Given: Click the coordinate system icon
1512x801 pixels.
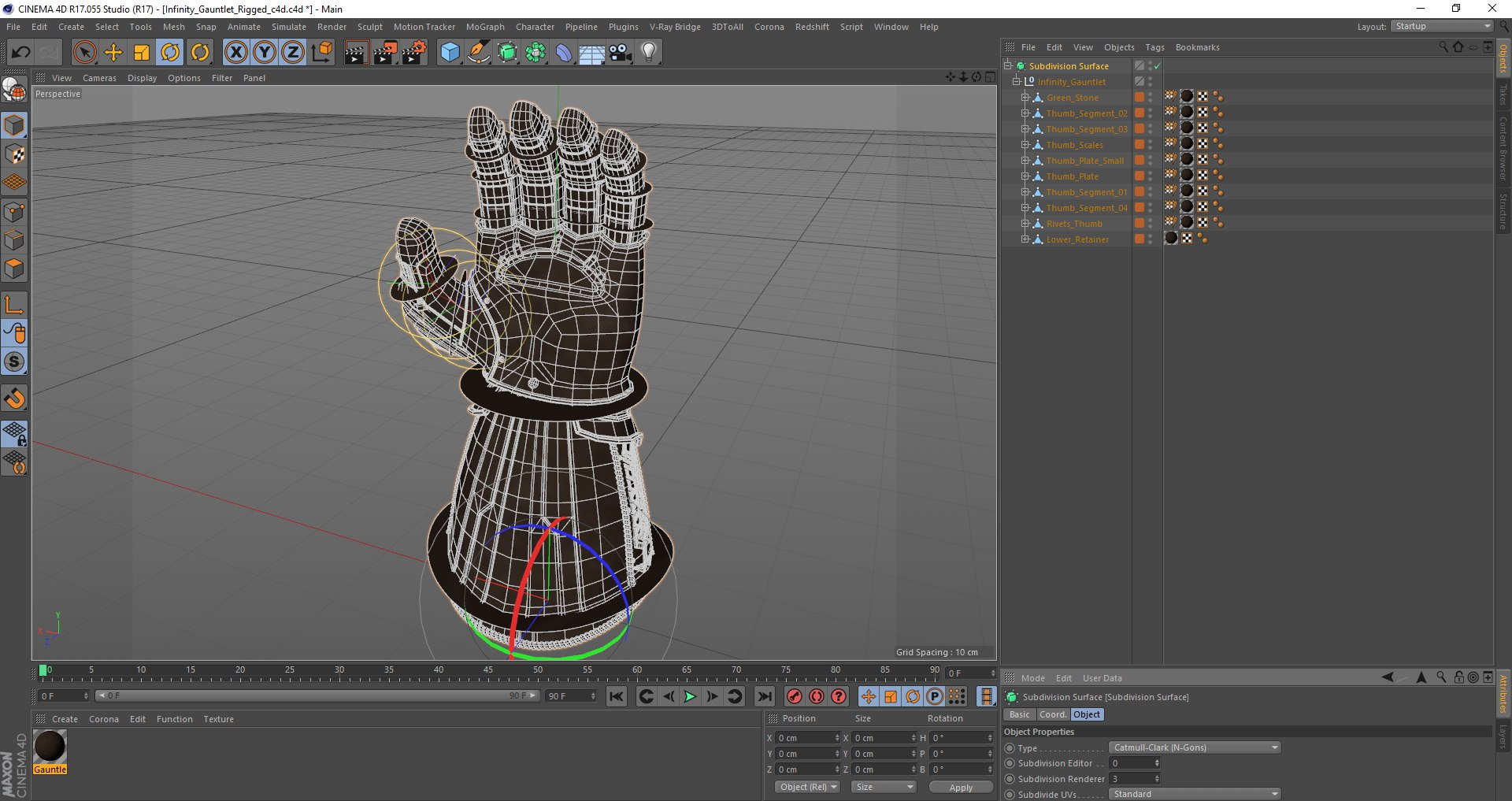Looking at the screenshot, I should [321, 53].
